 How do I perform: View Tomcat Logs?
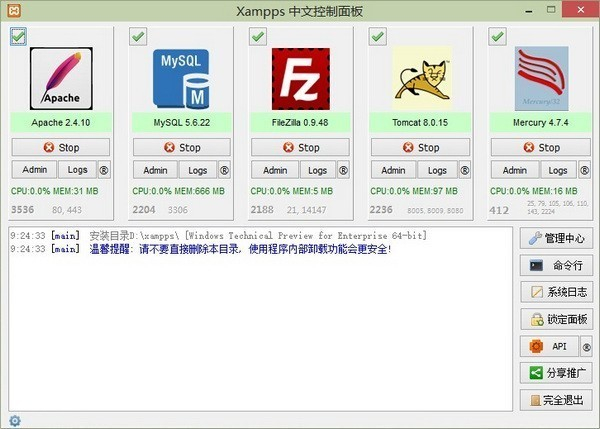(437, 170)
